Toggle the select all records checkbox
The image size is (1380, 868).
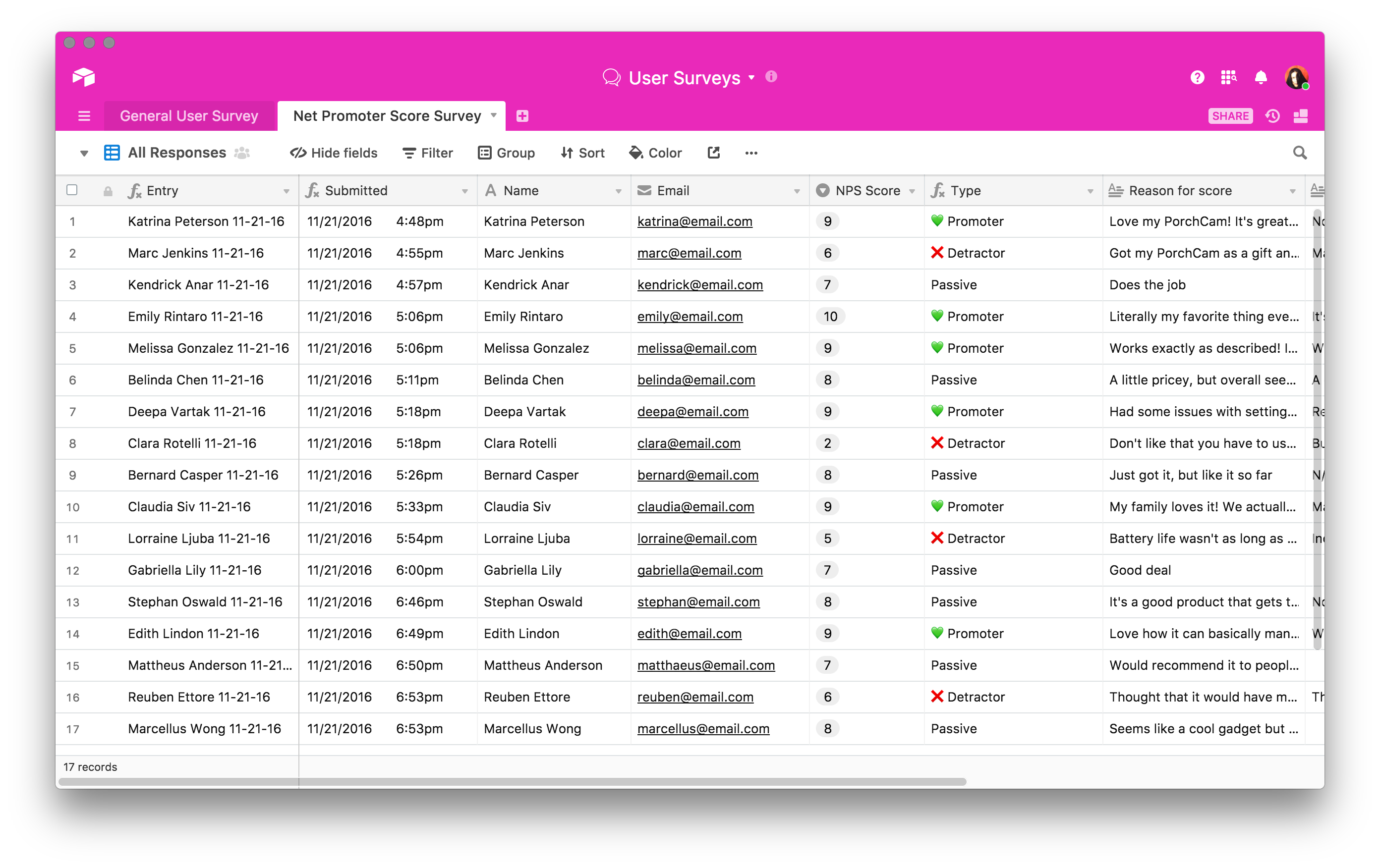click(72, 190)
